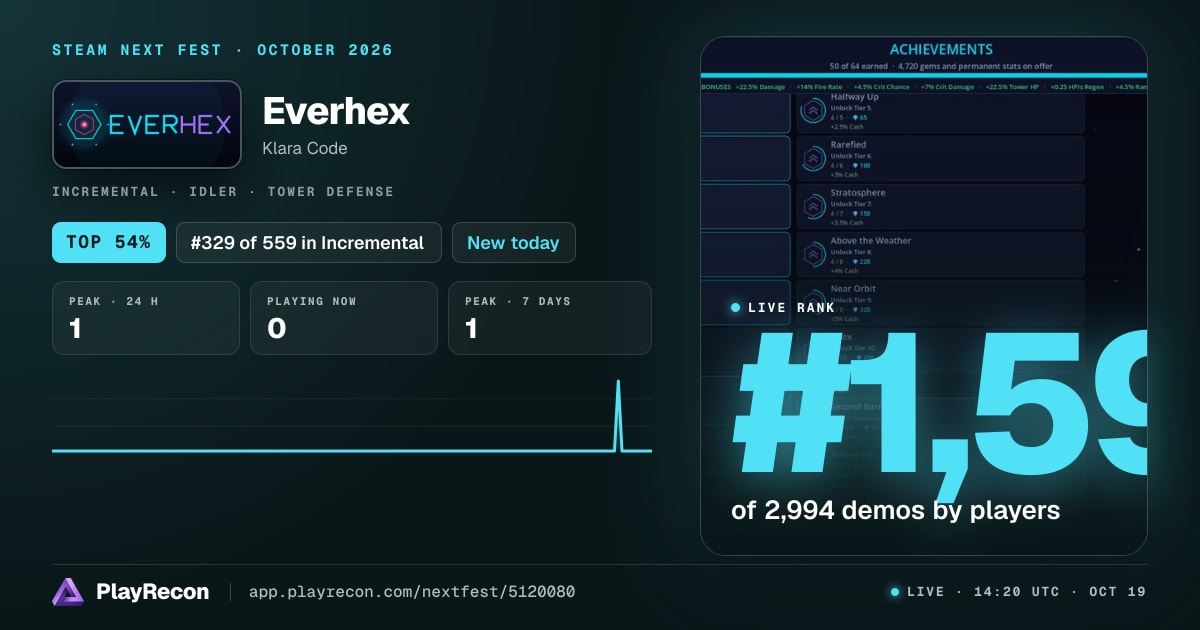Viewport: 1200px width, 630px height.
Task: Click the Klara Code developer name
Action: (305, 148)
